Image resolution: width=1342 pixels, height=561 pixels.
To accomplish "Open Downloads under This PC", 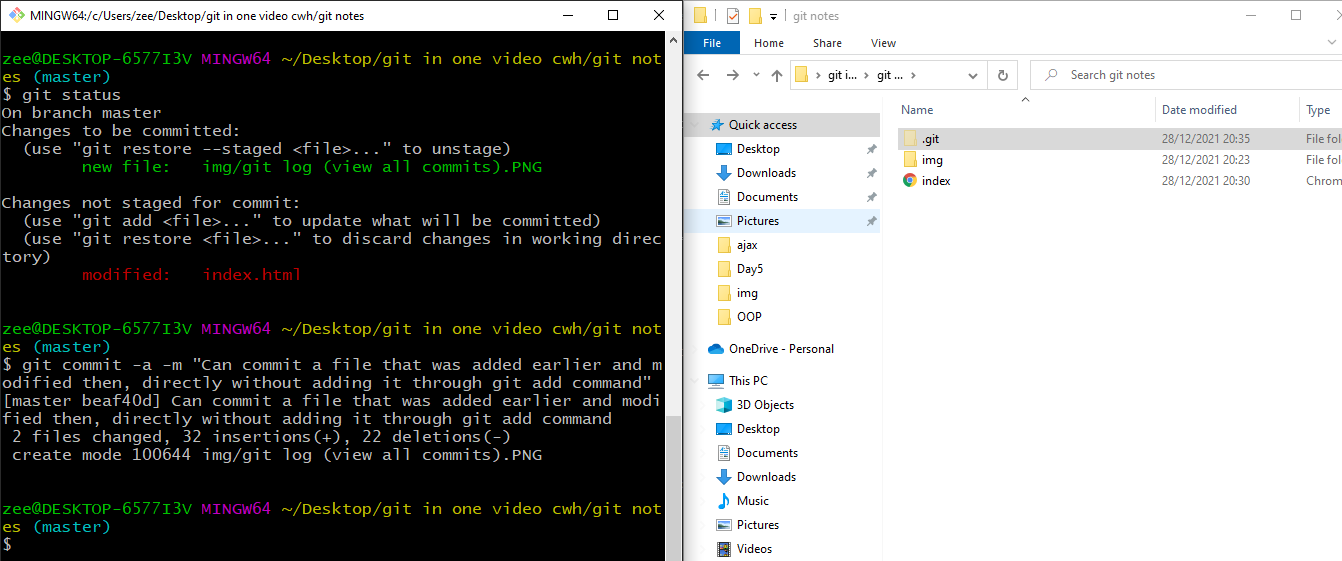I will point(766,477).
